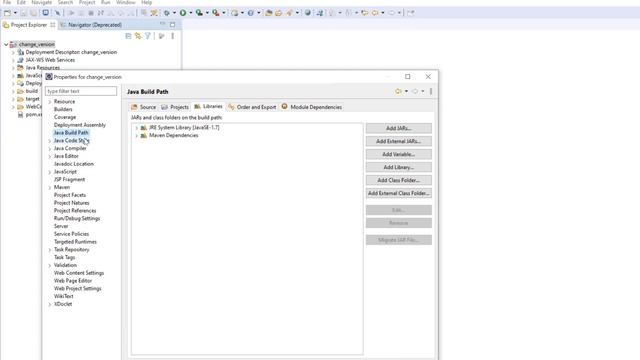This screenshot has height=360, width=640.
Task: Focus the type filter text field
Action: [81, 91]
